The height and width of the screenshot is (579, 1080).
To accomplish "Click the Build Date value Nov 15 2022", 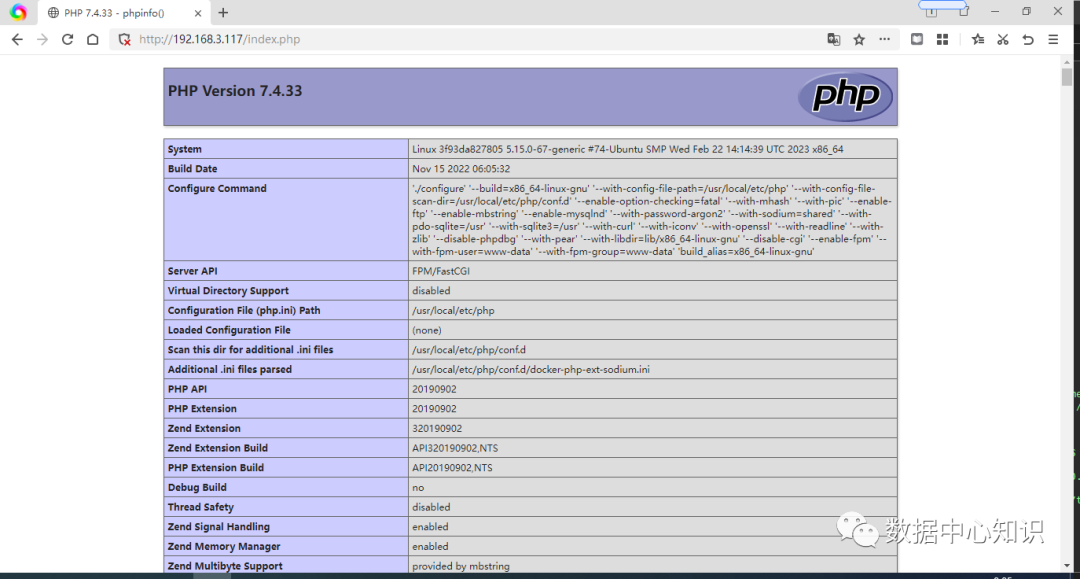I will coord(461,169).
